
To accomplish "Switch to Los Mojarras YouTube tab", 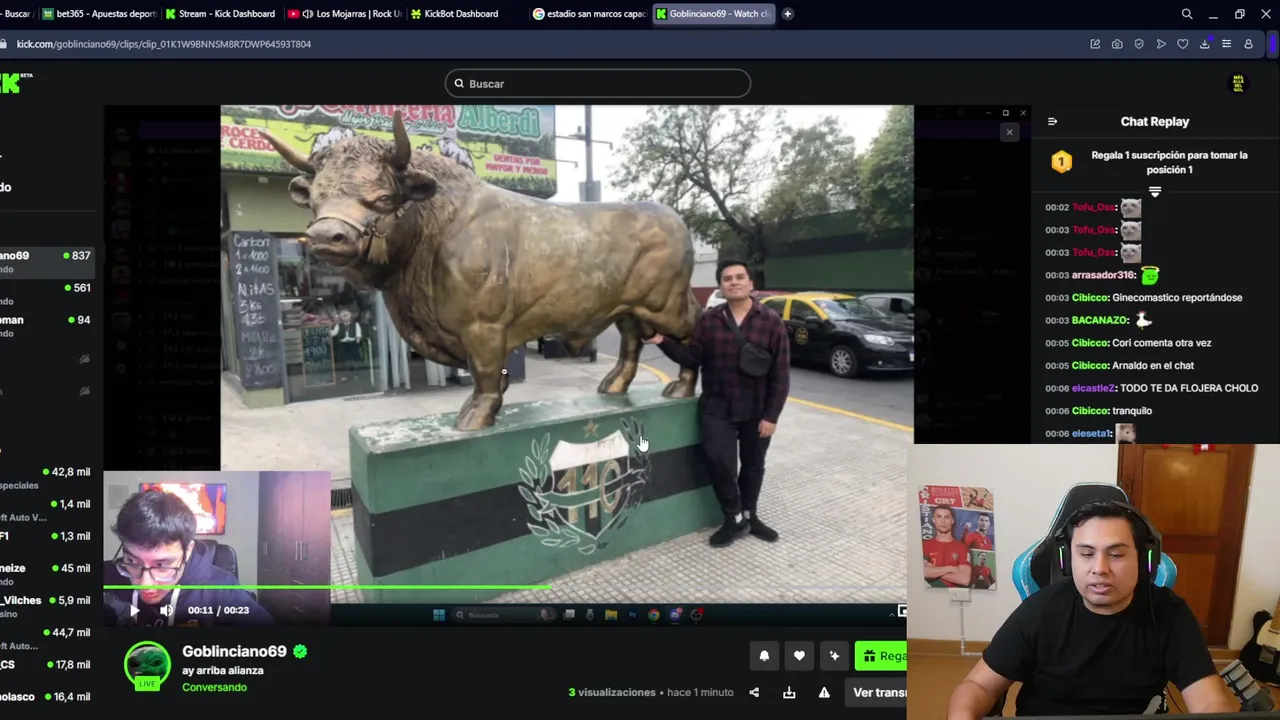I will (x=344, y=14).
